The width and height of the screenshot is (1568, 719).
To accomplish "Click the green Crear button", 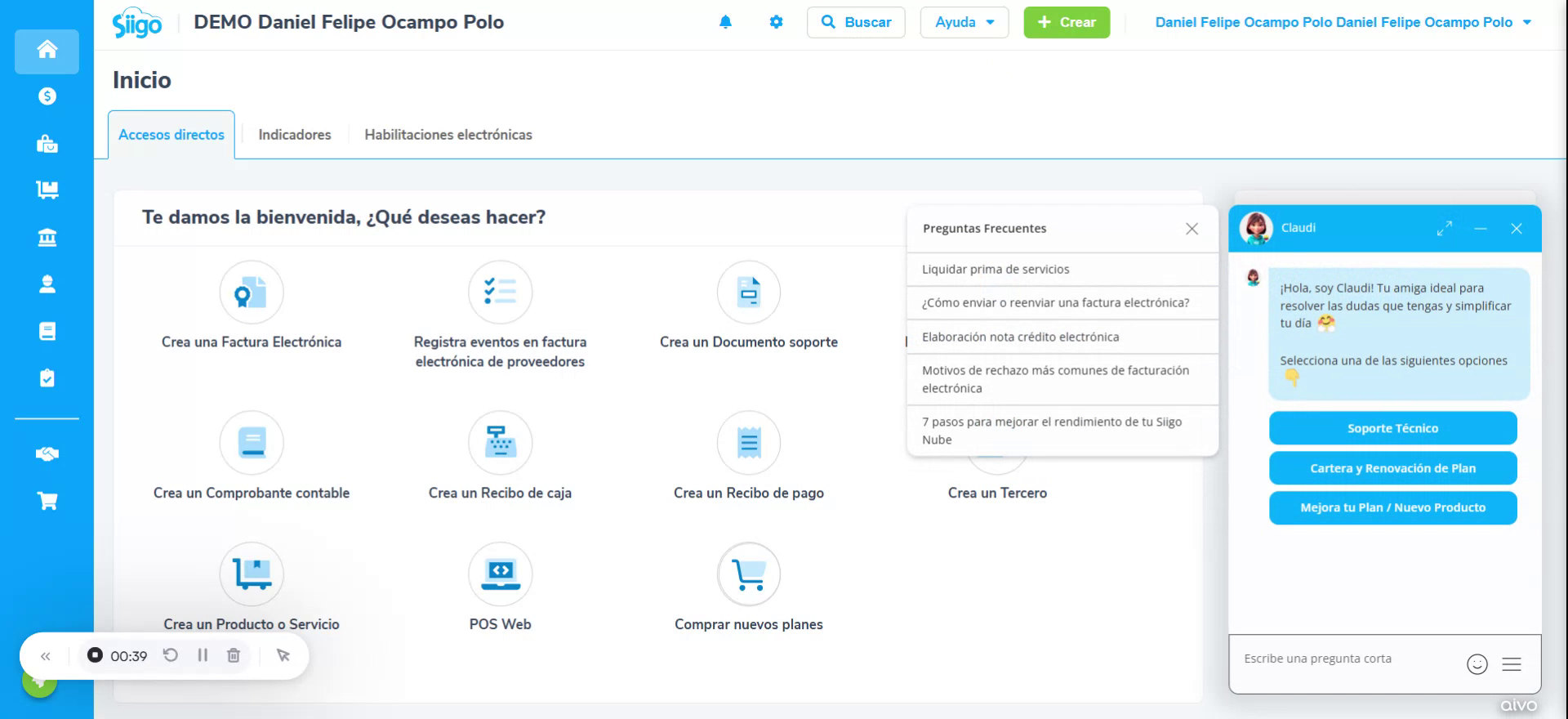I will click(1067, 22).
